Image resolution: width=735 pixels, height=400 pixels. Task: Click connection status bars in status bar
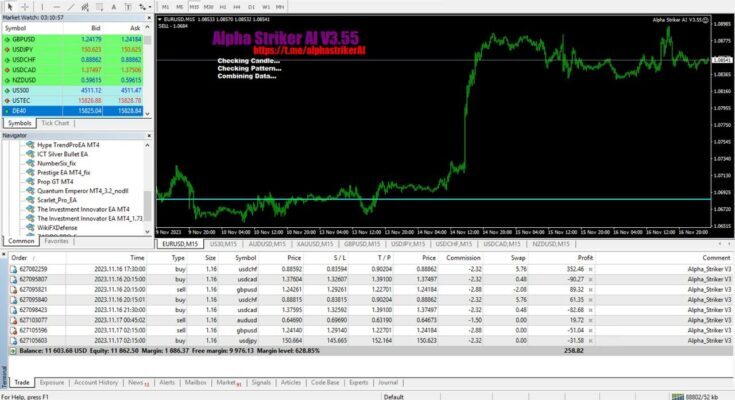point(678,397)
